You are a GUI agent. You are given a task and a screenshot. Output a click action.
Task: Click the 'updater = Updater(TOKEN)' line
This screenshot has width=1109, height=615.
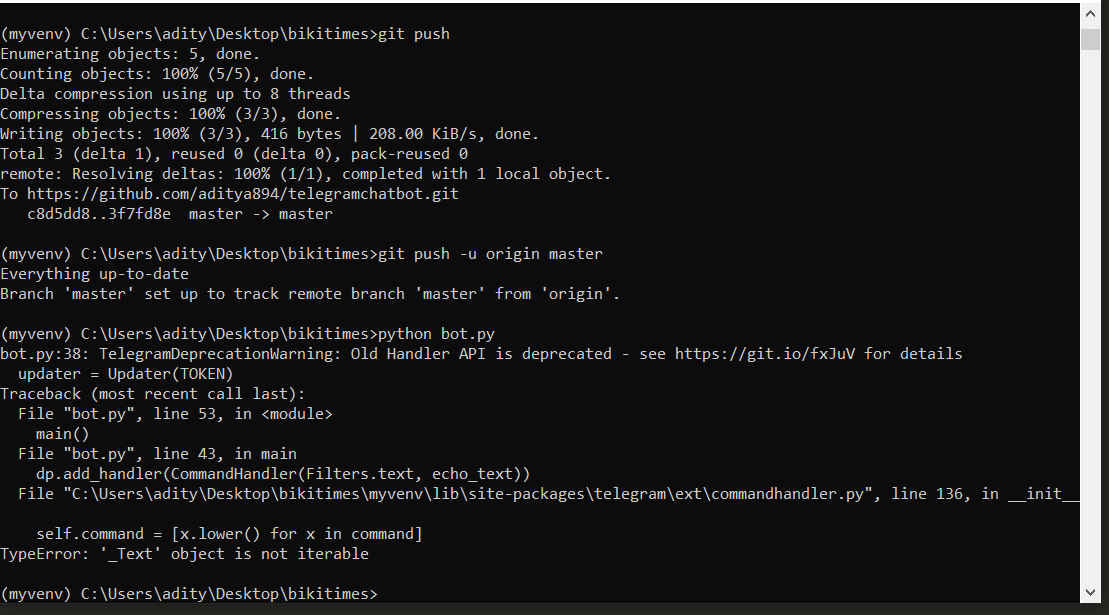click(x=125, y=374)
